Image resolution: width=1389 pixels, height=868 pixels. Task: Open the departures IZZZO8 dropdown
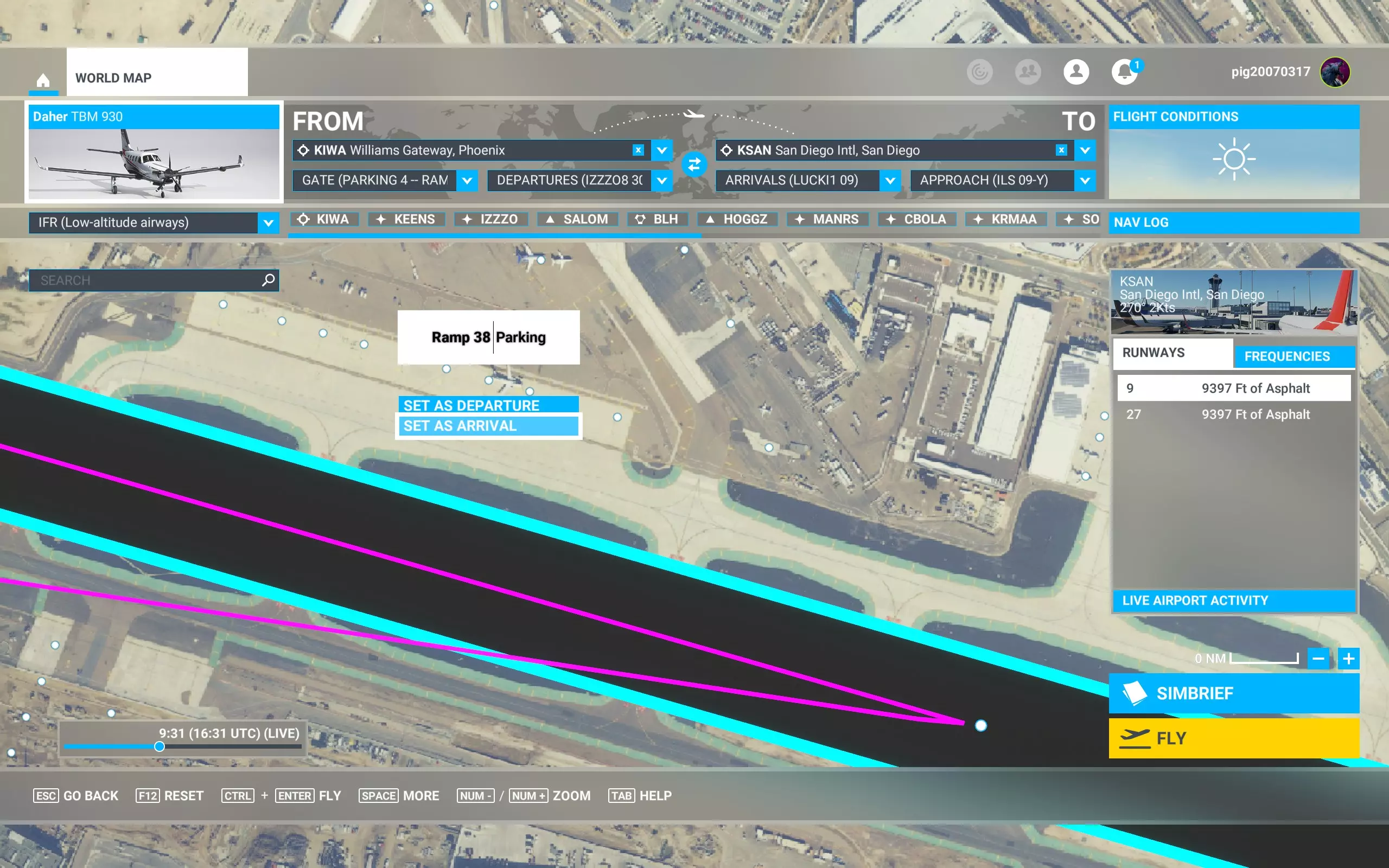point(662,180)
